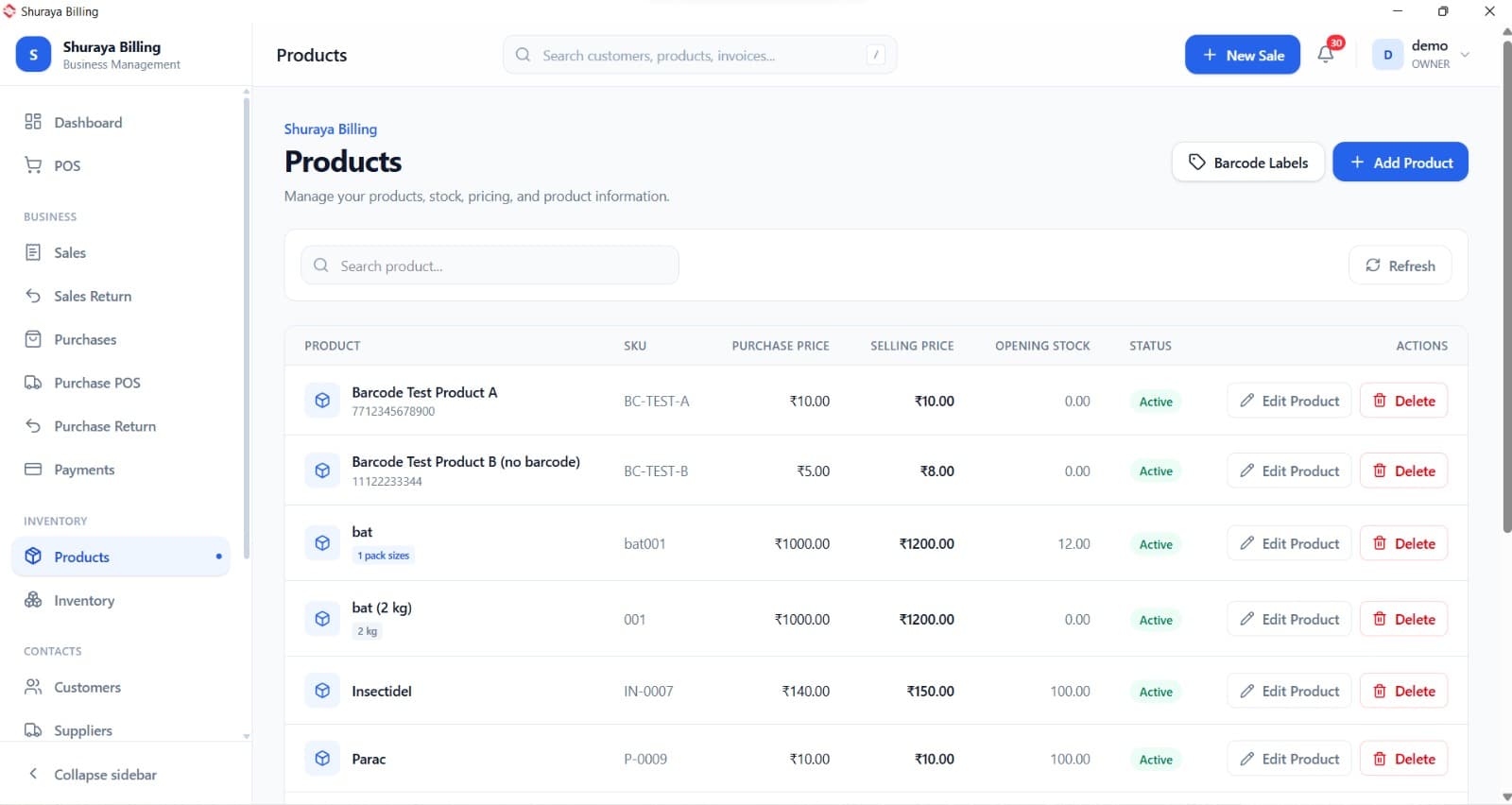Go to POS in the sidebar
1512x805 pixels.
tap(122, 165)
